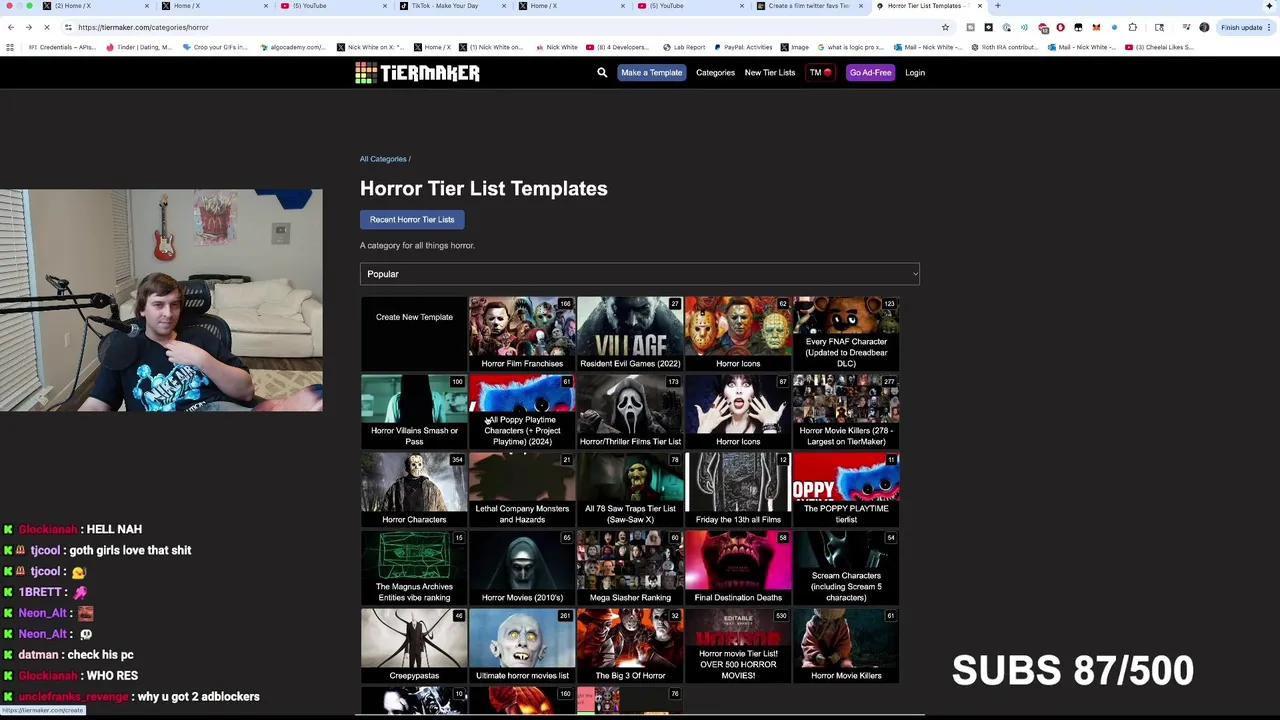
Task: Open Horror Movie Killers (278) template
Action: click(x=846, y=411)
